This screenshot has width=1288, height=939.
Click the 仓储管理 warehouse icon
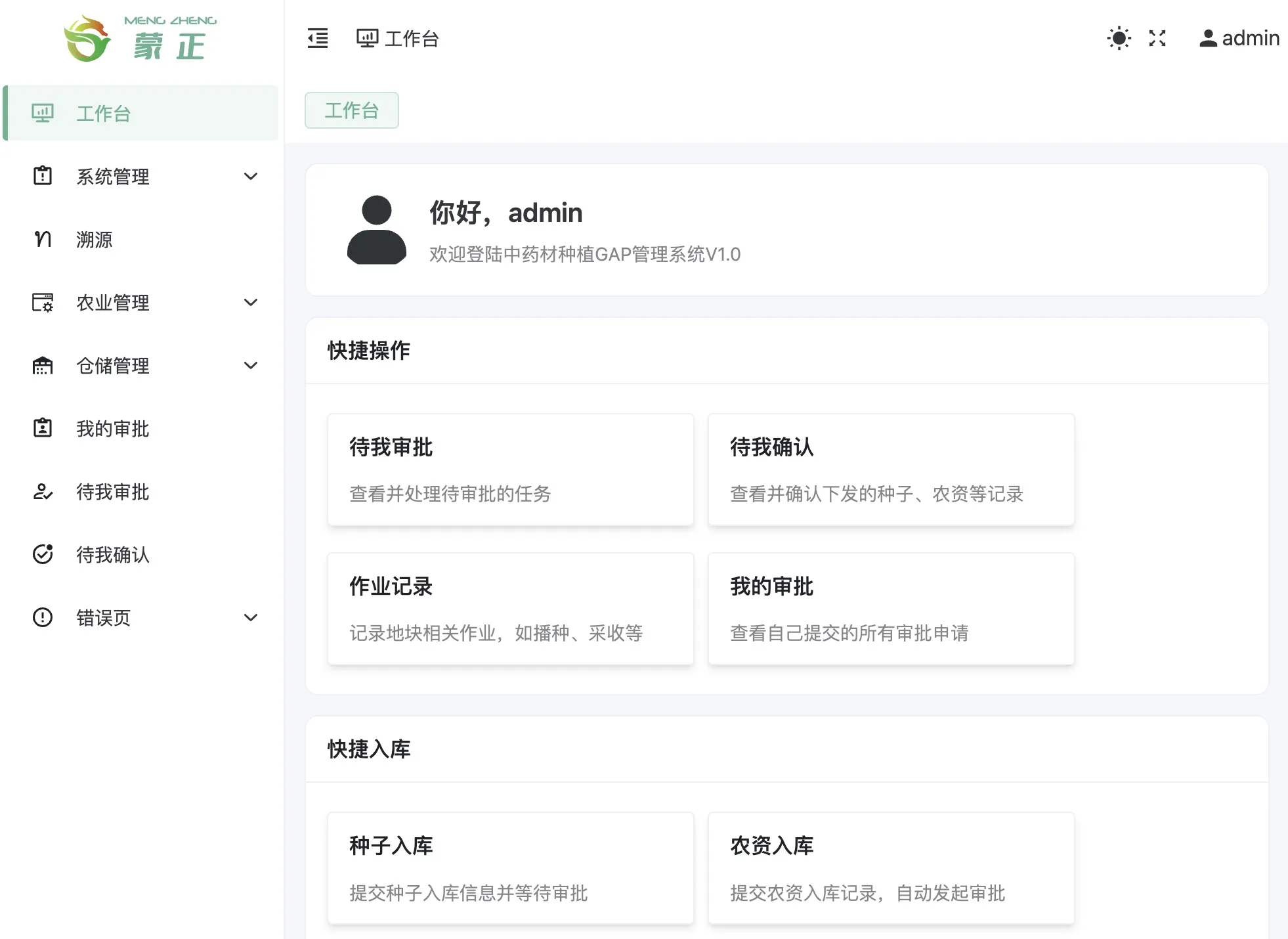(x=42, y=365)
